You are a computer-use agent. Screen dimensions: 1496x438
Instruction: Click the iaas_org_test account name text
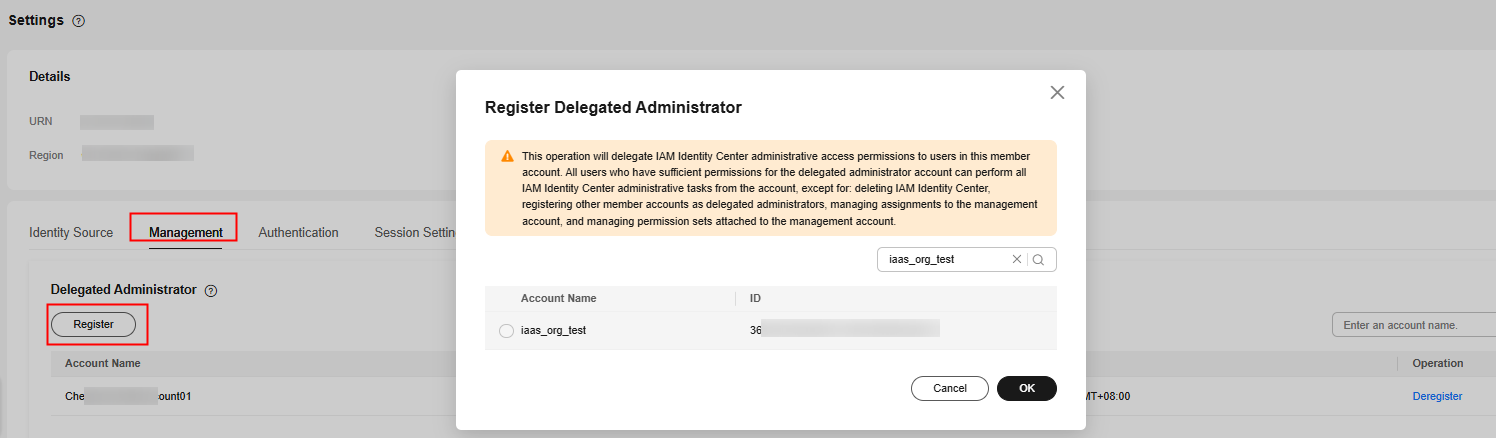(x=553, y=330)
